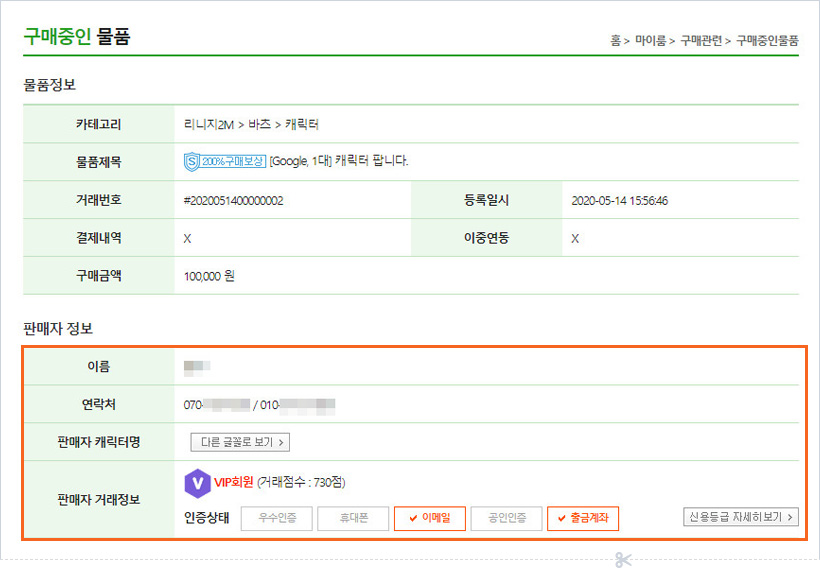Click the seller's 070 contact number

216,405
